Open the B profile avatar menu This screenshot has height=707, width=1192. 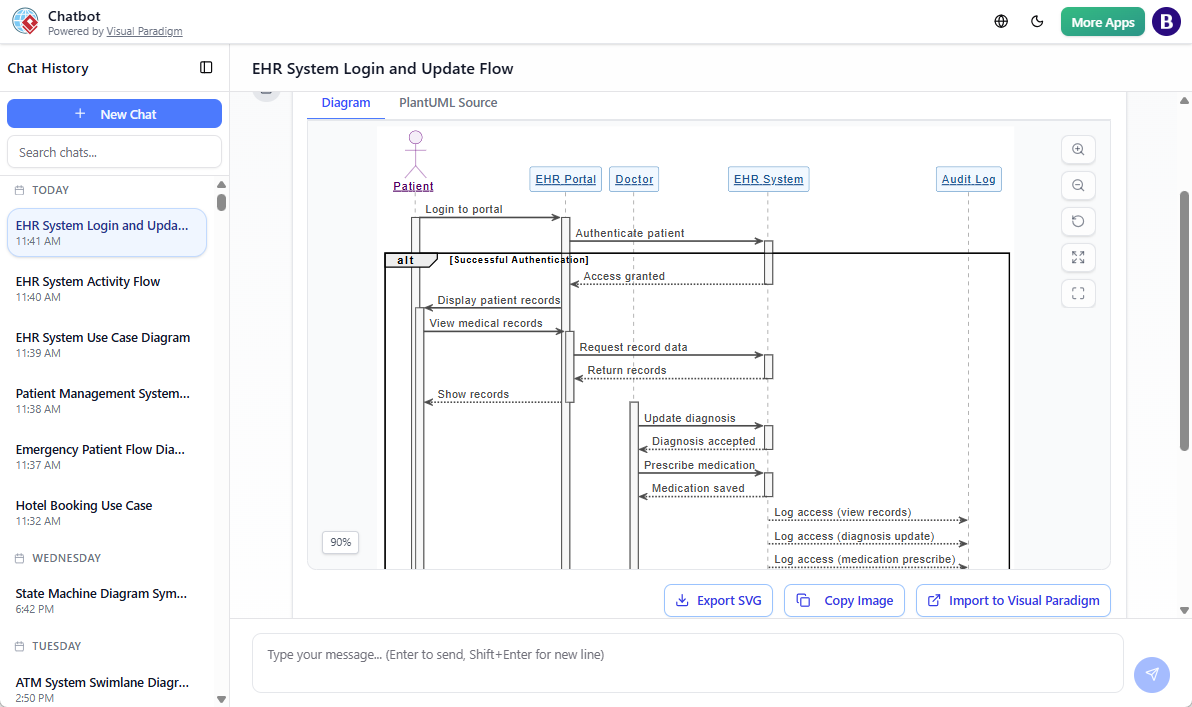pyautogui.click(x=1166, y=21)
